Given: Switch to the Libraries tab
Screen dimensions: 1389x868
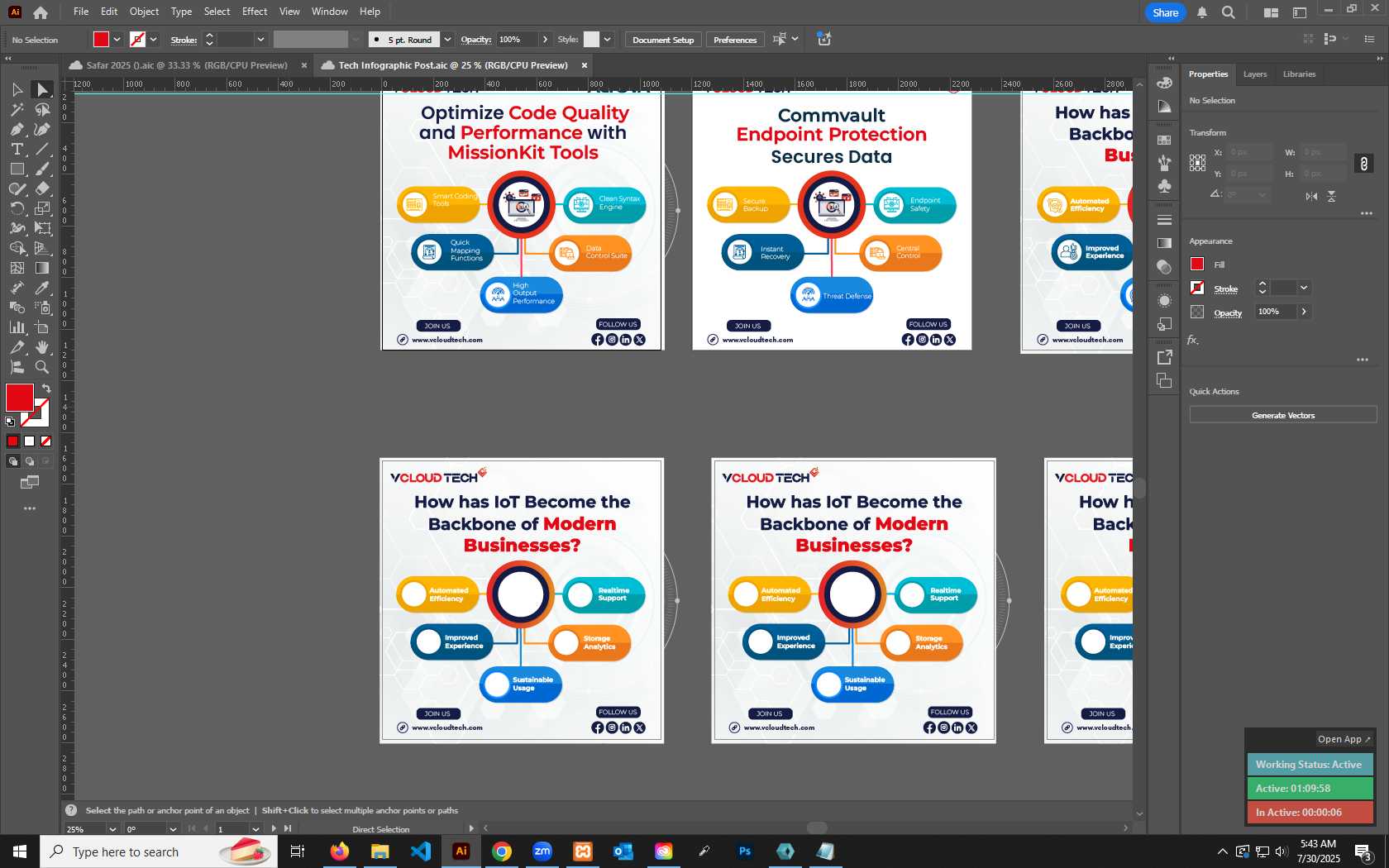Looking at the screenshot, I should coord(1299,74).
